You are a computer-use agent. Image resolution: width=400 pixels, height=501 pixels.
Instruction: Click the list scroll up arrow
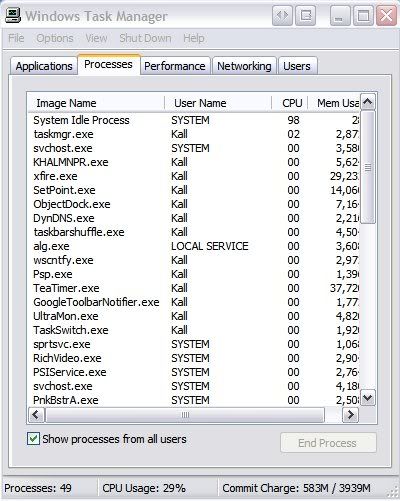[x=368, y=102]
